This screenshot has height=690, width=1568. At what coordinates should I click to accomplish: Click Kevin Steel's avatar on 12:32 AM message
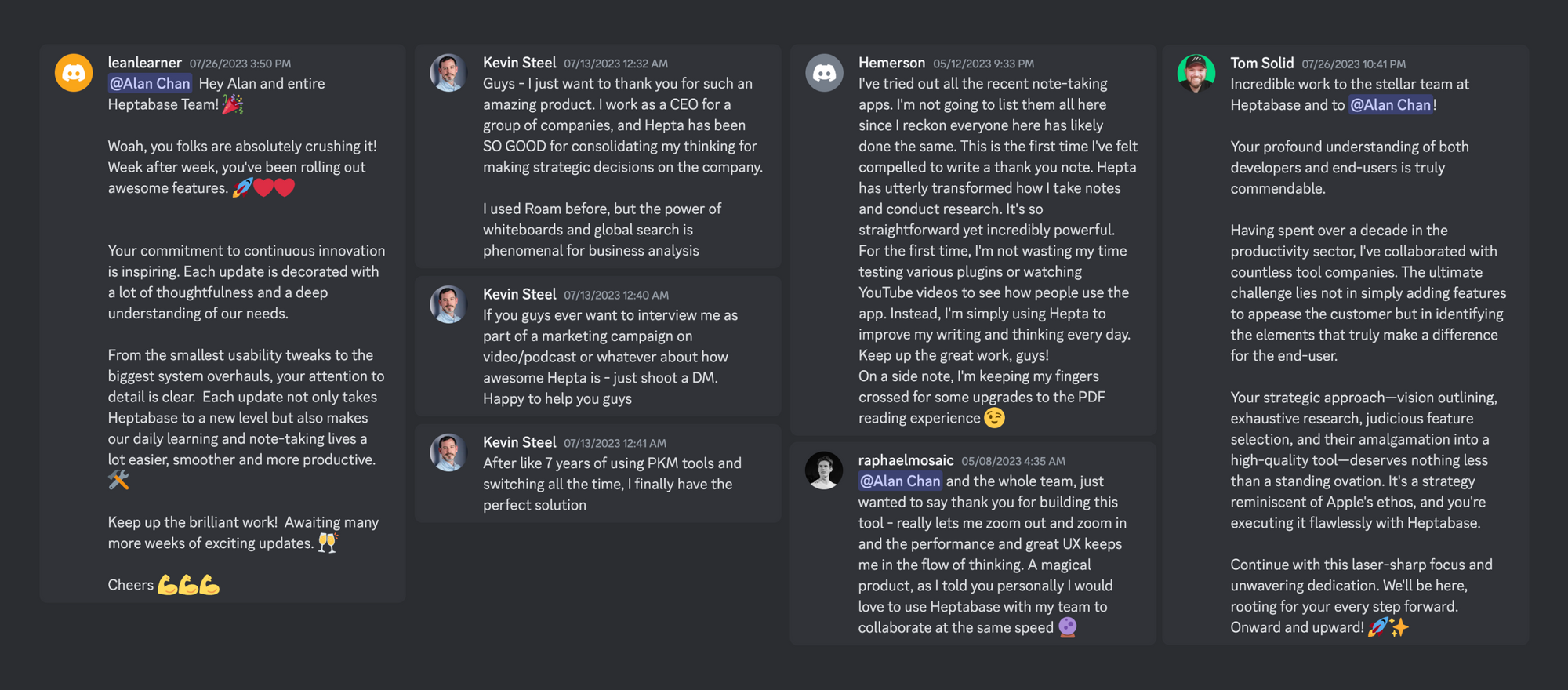[448, 73]
